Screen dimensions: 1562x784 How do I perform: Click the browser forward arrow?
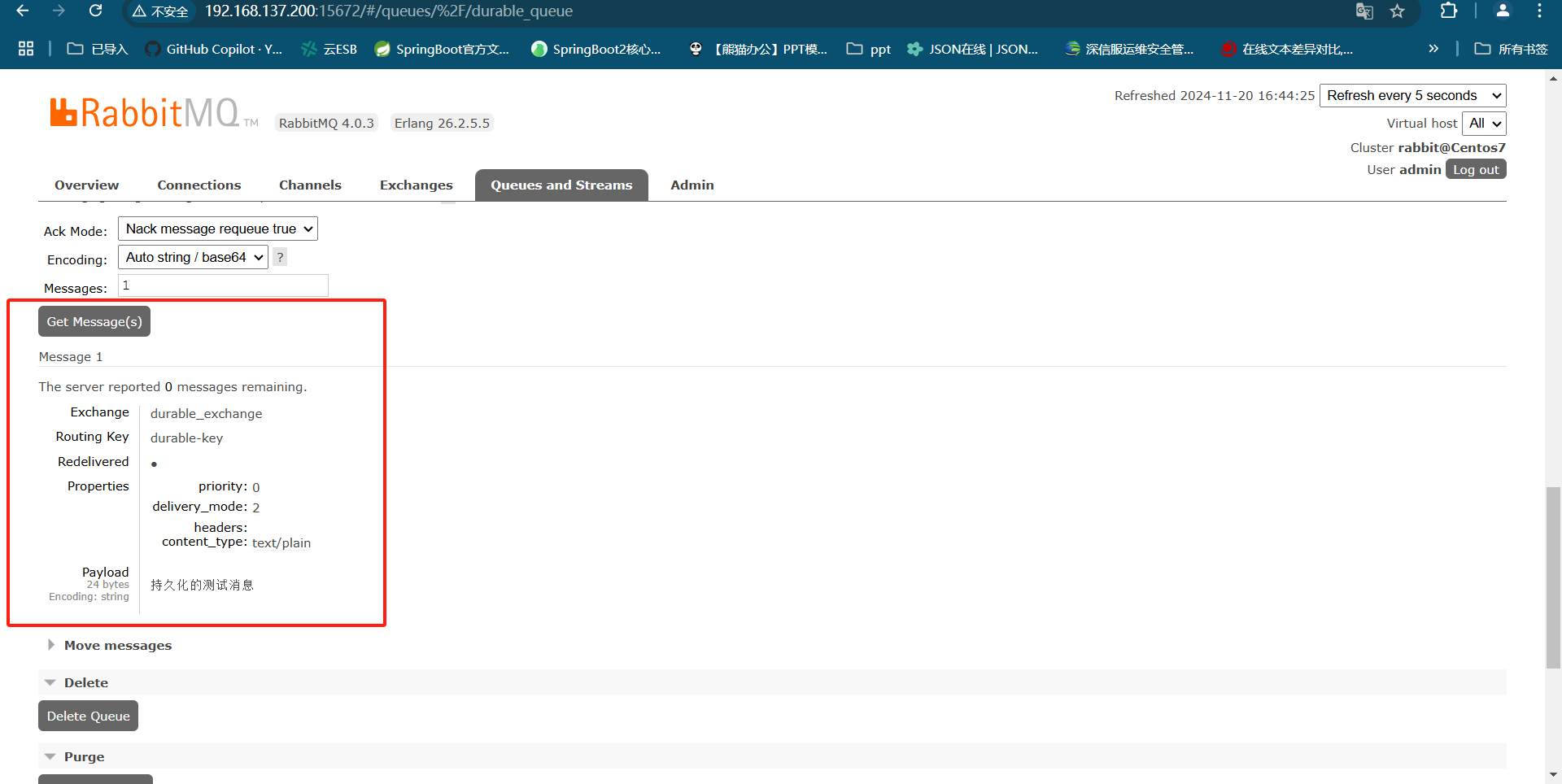tap(59, 11)
